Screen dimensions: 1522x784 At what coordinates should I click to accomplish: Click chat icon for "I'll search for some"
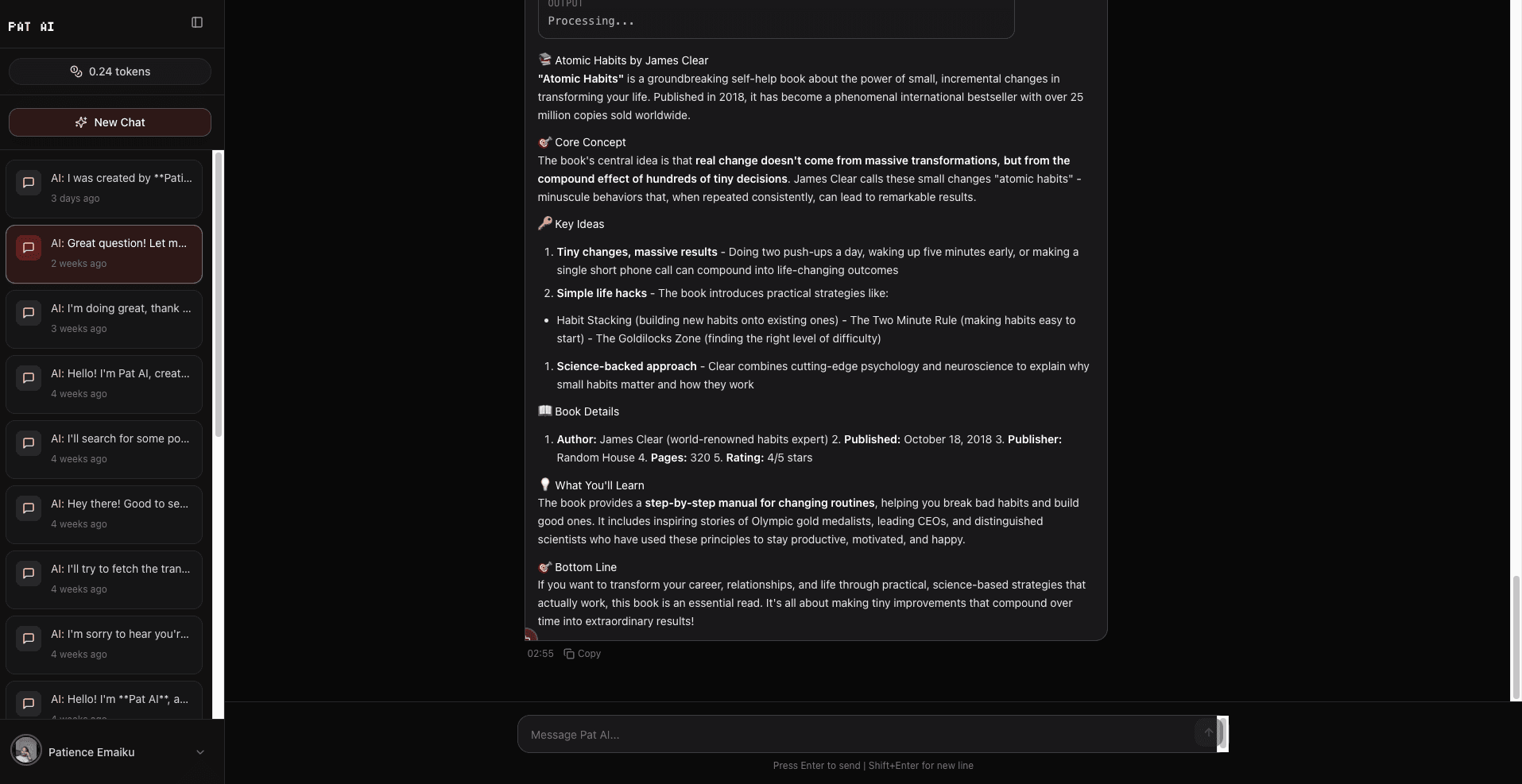point(29,443)
